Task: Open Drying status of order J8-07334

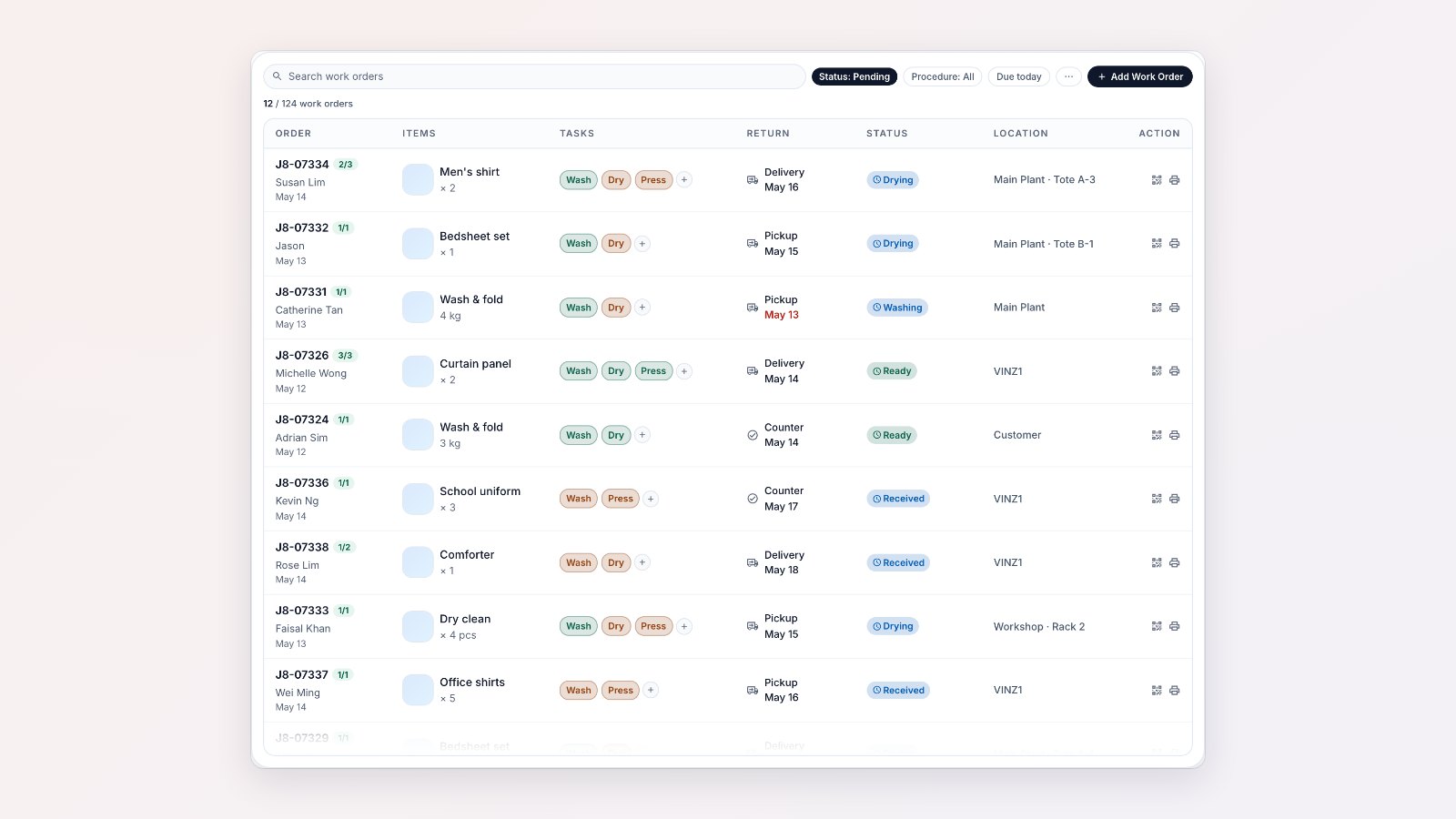Action: pyautogui.click(x=893, y=180)
